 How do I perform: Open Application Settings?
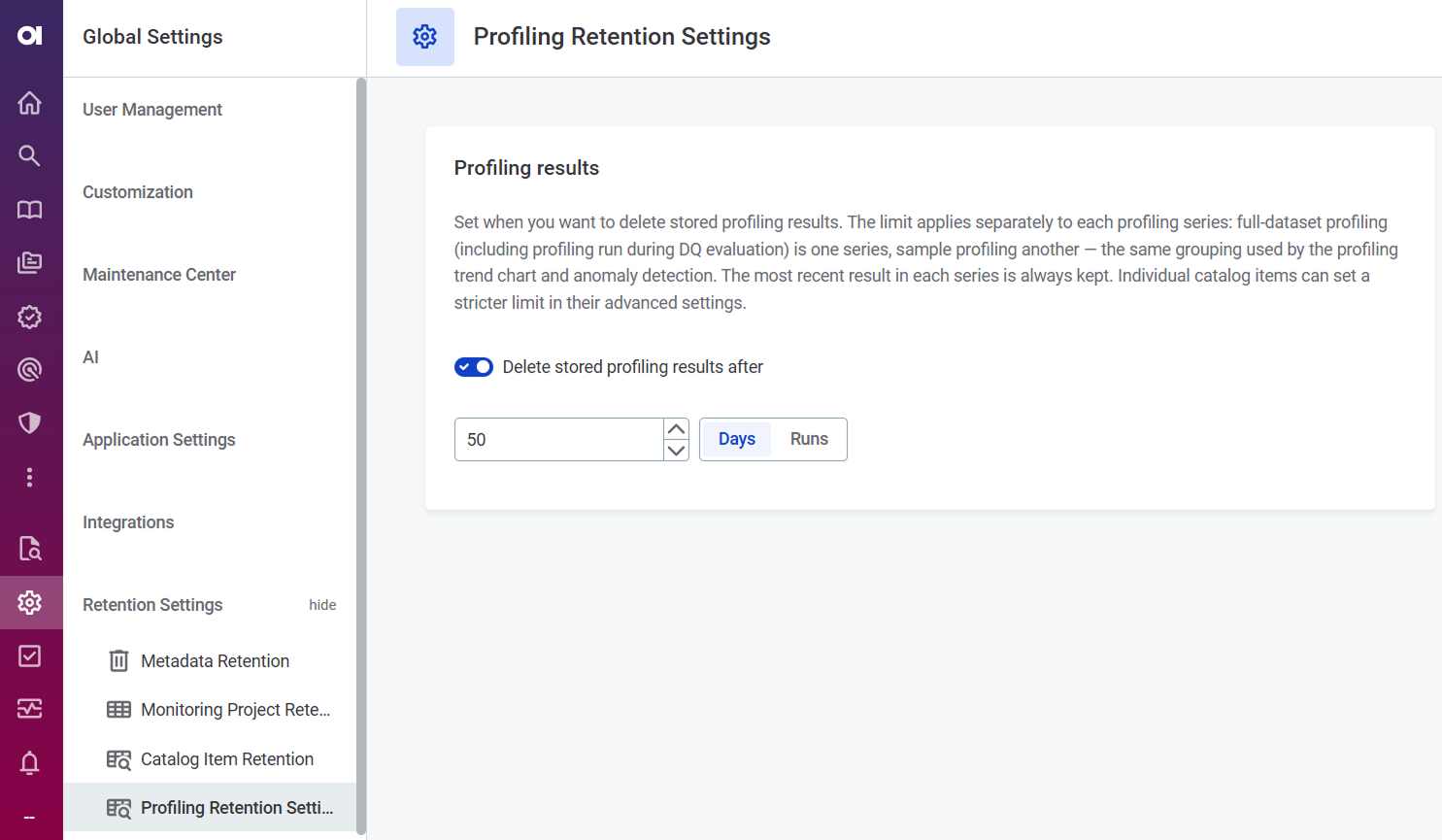(x=159, y=440)
